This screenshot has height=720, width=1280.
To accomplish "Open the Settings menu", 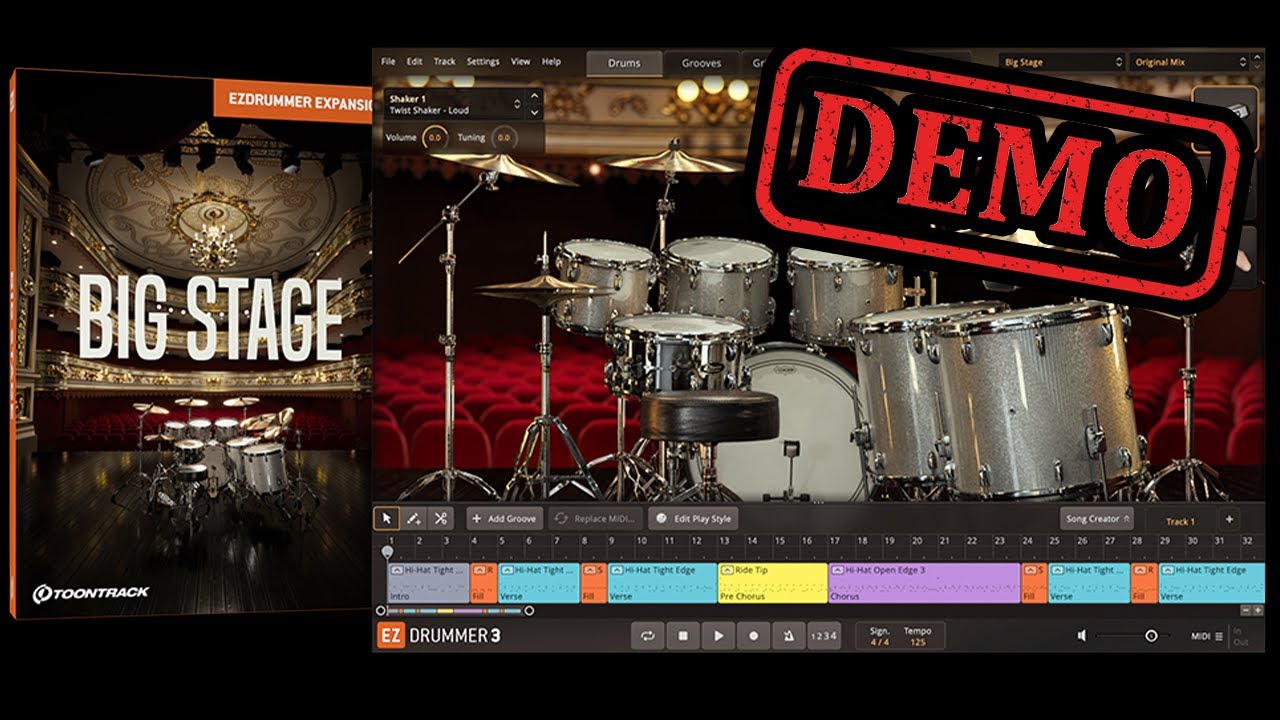I will click(x=483, y=62).
